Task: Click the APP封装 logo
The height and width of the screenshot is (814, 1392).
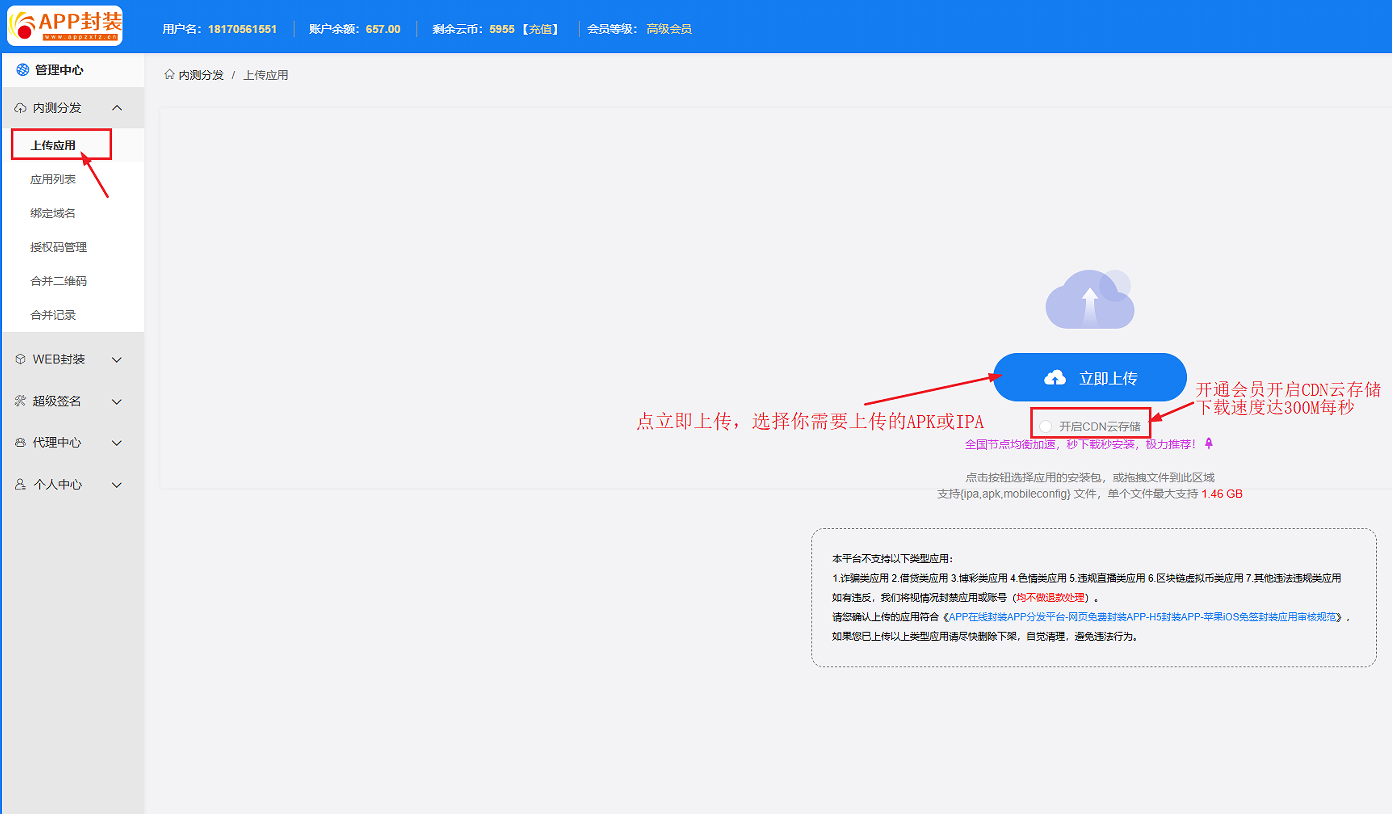Action: point(65,26)
